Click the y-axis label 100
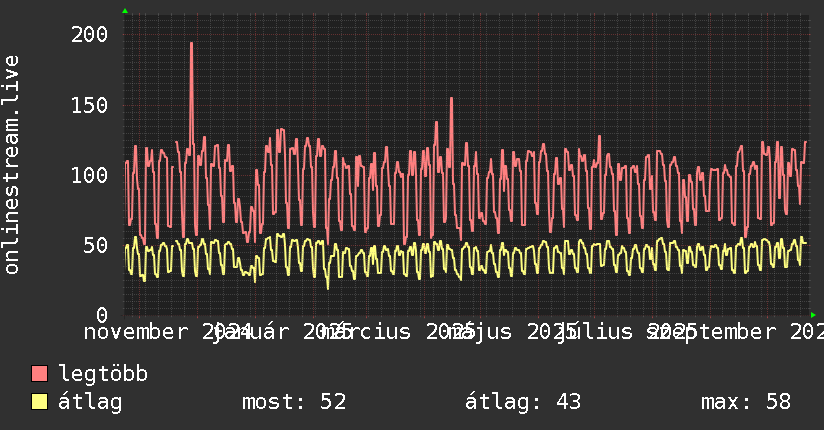 (x=89, y=175)
